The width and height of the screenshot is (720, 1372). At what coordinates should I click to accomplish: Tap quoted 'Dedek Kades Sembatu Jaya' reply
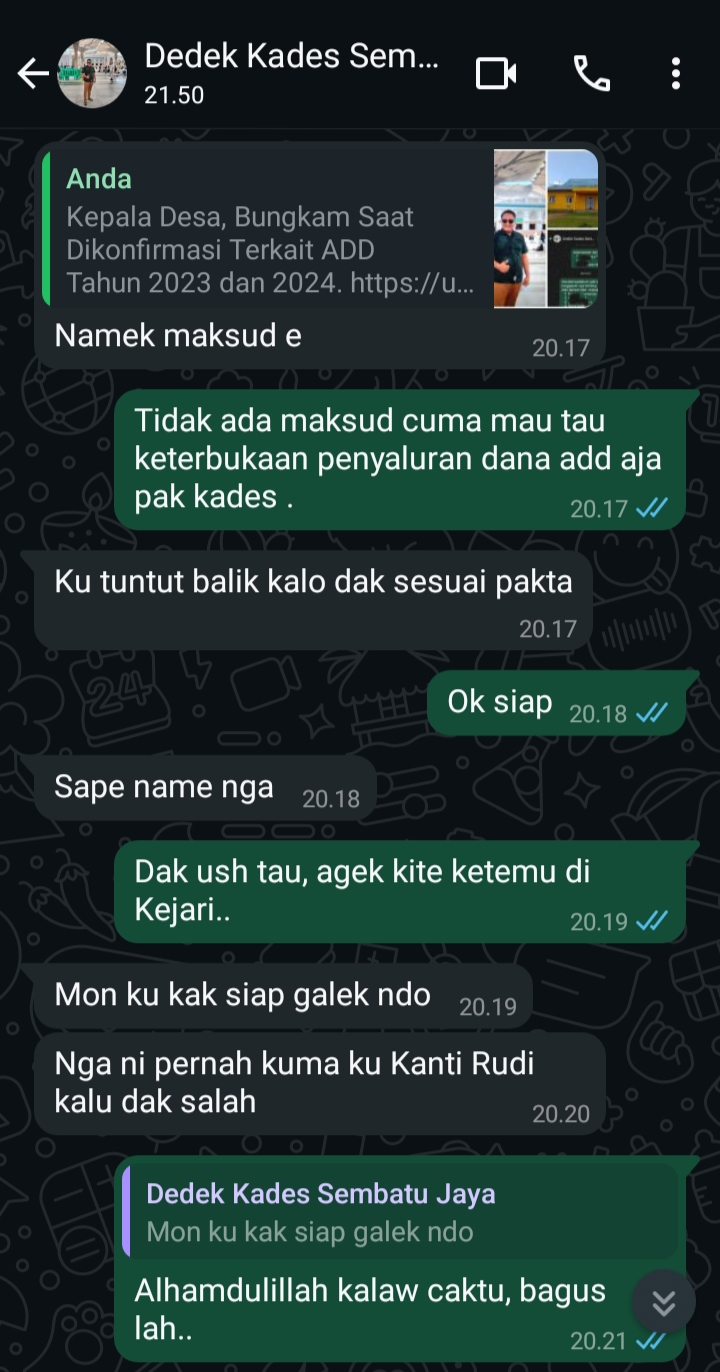pyautogui.click(x=400, y=1211)
